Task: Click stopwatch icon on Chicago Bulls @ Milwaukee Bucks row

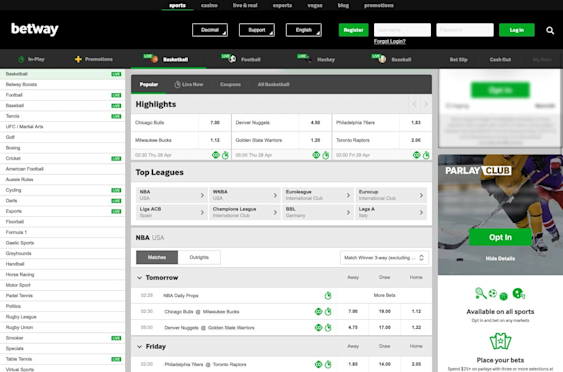Action: [328, 312]
